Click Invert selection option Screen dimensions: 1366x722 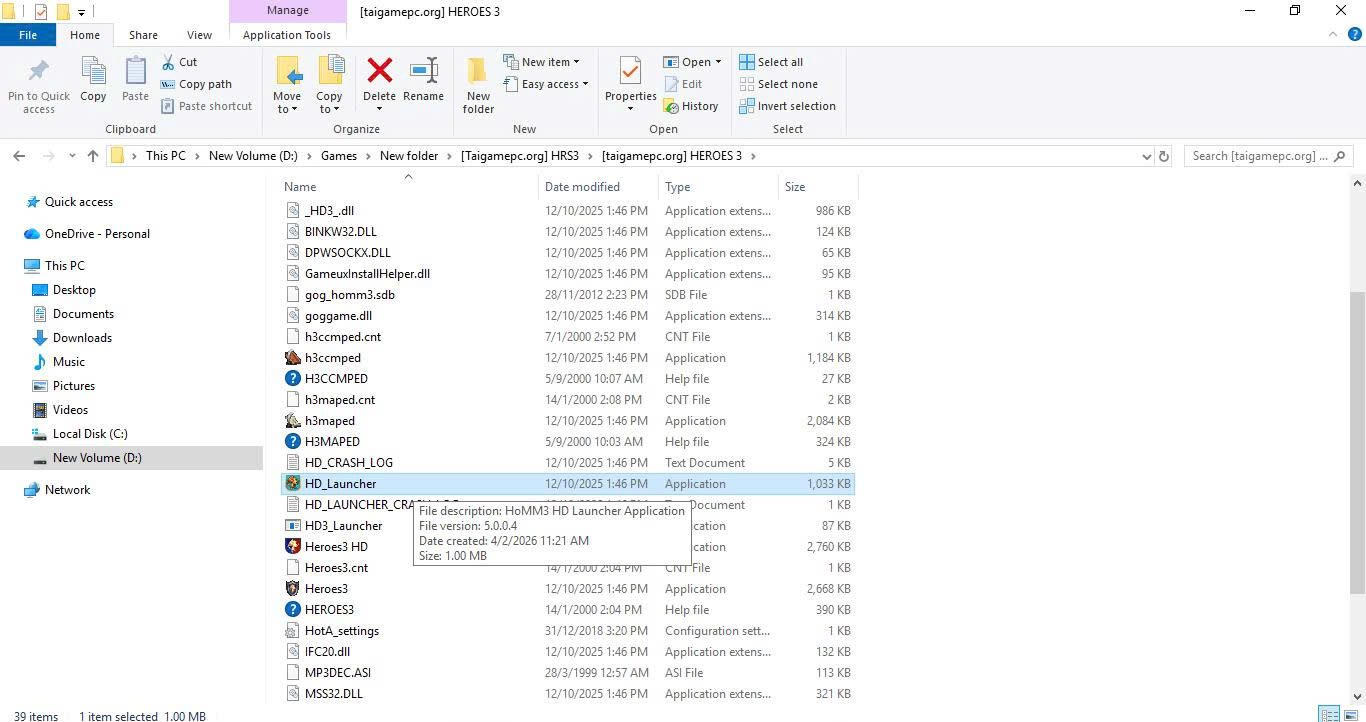pyautogui.click(x=787, y=106)
